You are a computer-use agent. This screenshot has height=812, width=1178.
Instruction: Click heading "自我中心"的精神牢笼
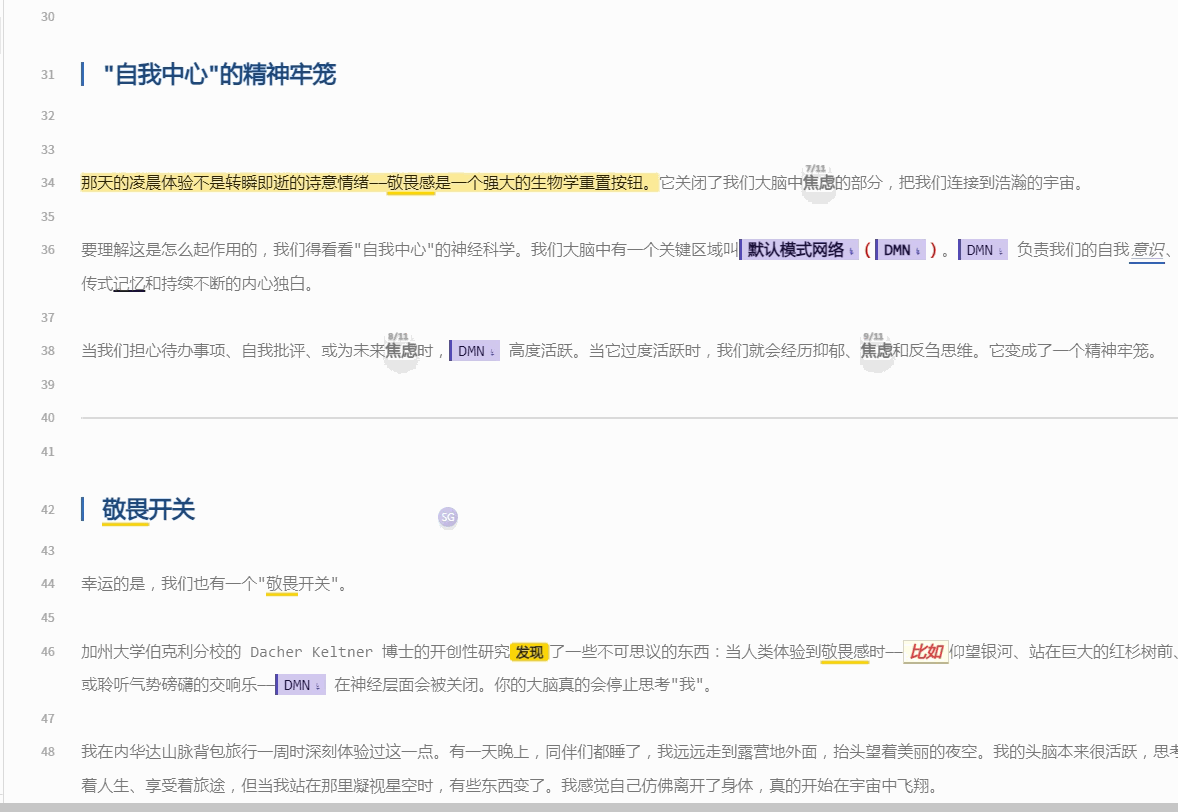219,74
